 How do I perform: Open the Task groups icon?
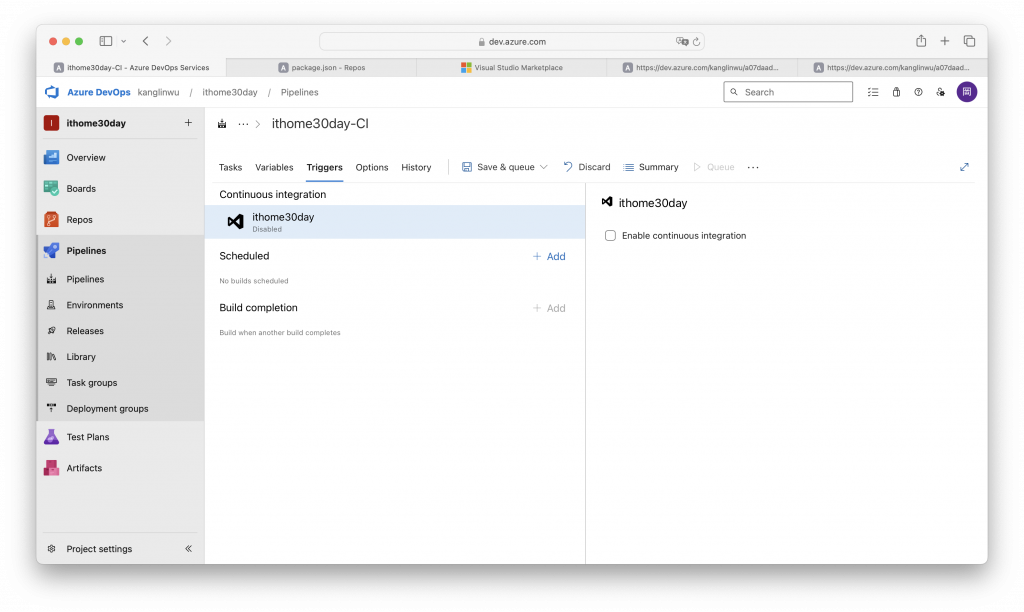pyautogui.click(x=52, y=383)
